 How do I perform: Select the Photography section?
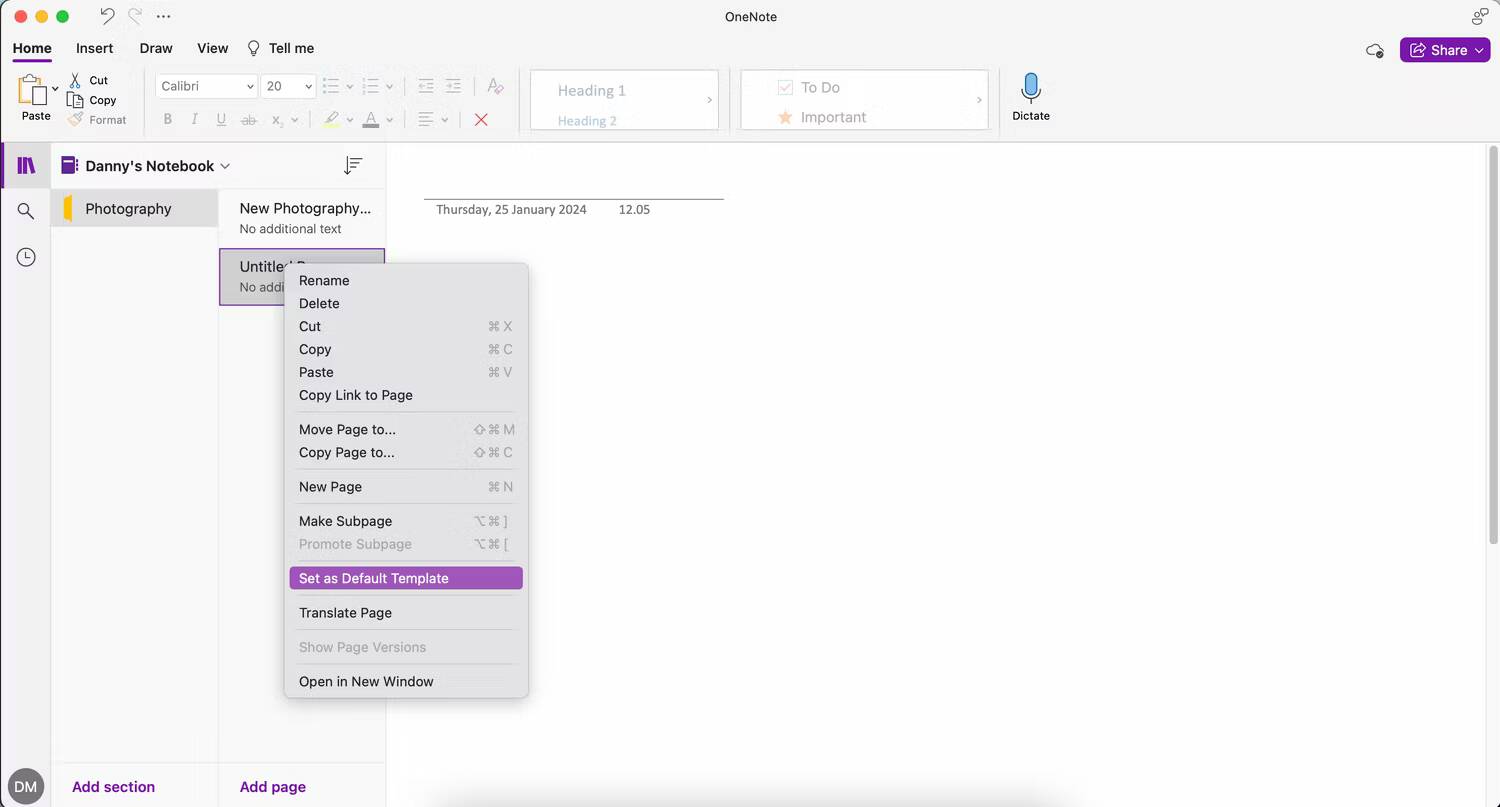[128, 209]
